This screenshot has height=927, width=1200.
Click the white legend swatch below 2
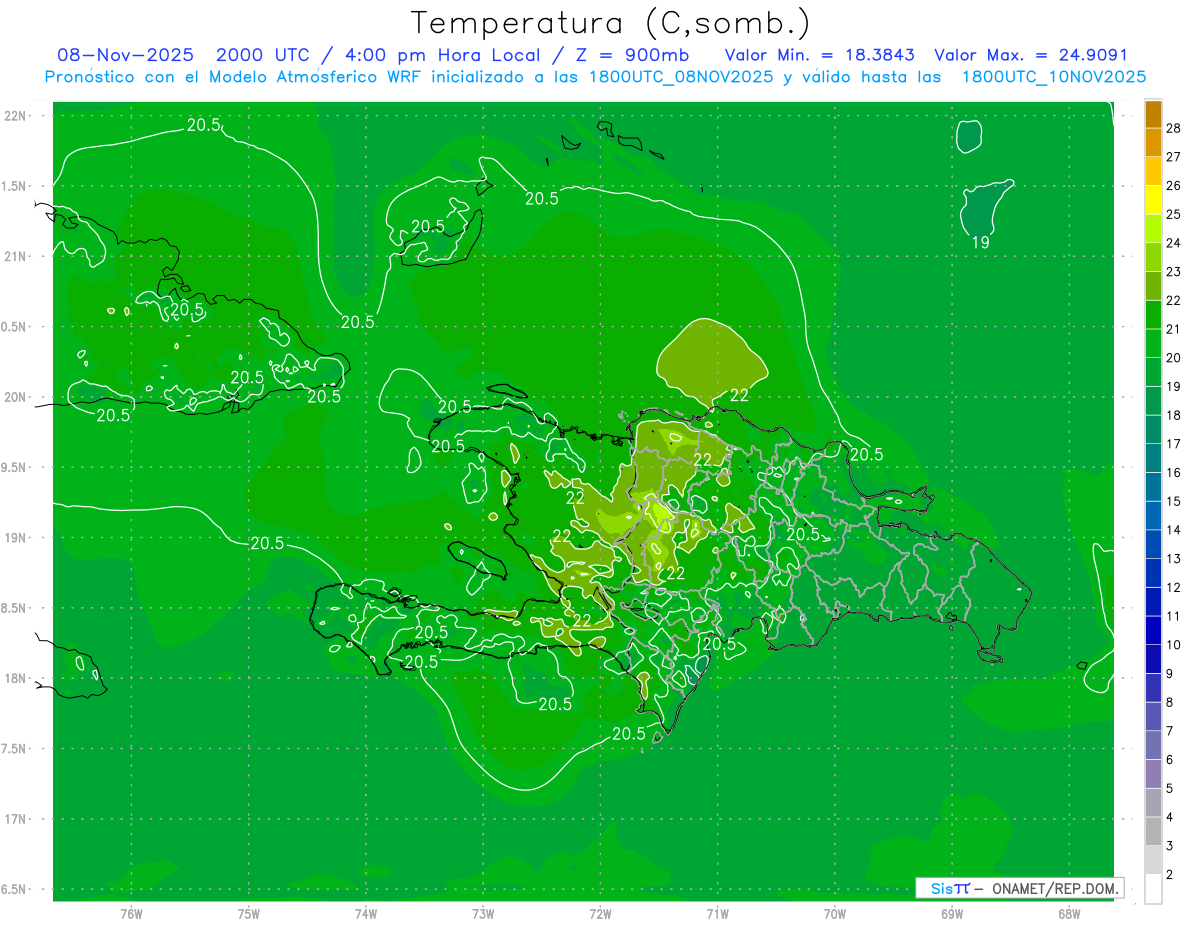click(x=1153, y=889)
